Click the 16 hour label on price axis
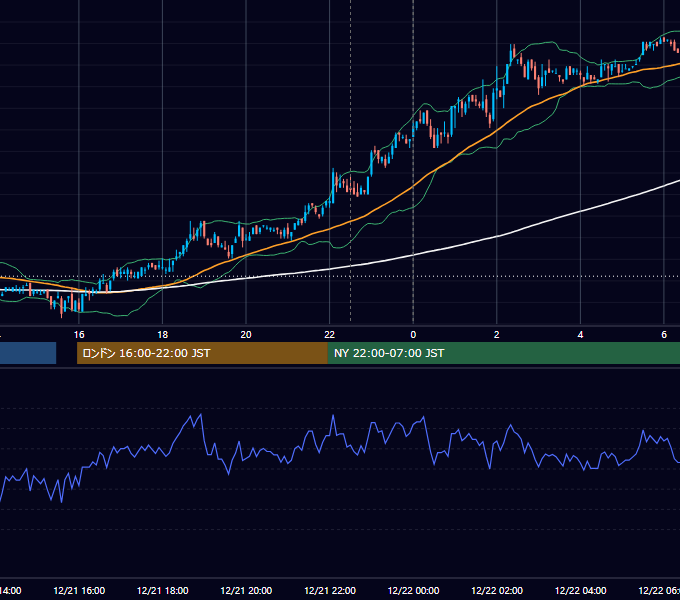 [x=79, y=335]
